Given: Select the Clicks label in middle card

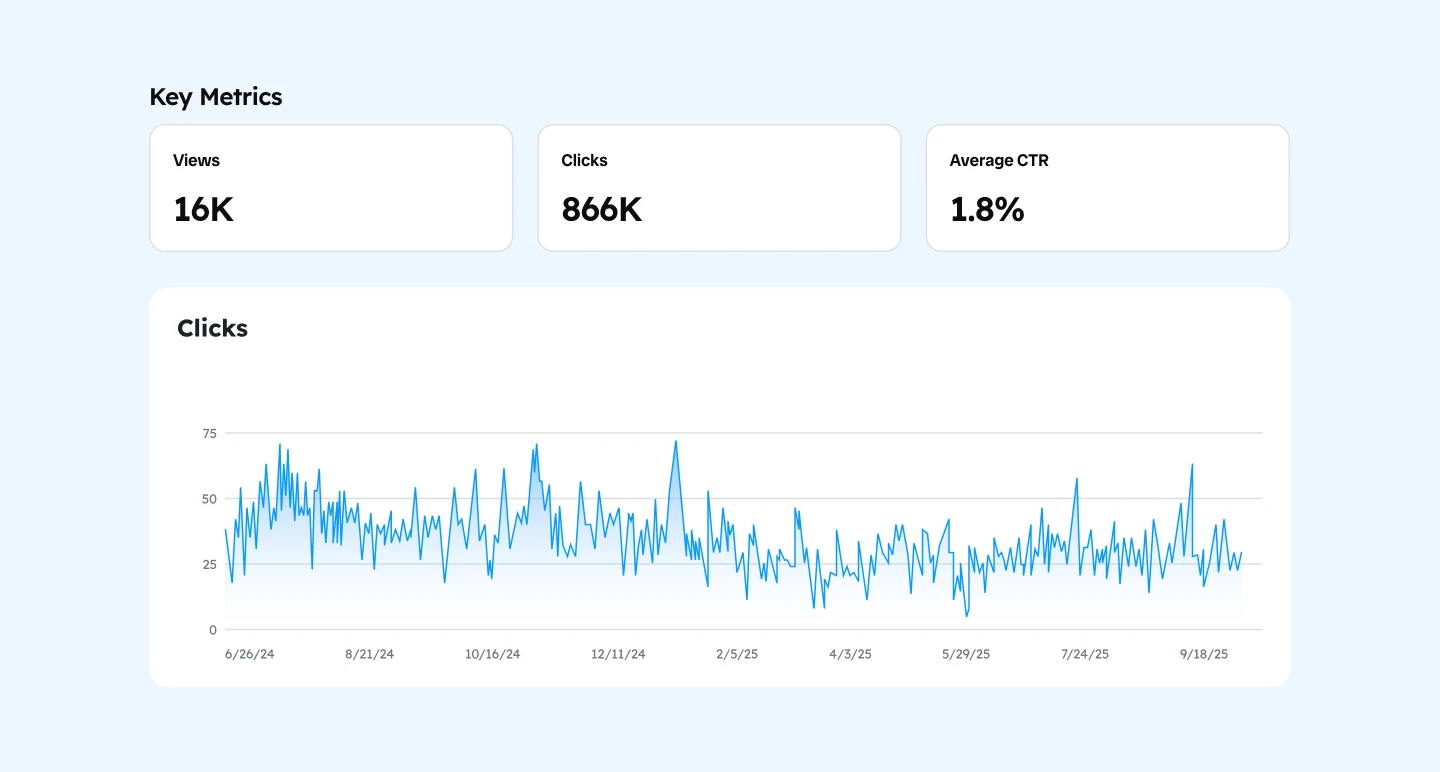Looking at the screenshot, I should pyautogui.click(x=584, y=160).
